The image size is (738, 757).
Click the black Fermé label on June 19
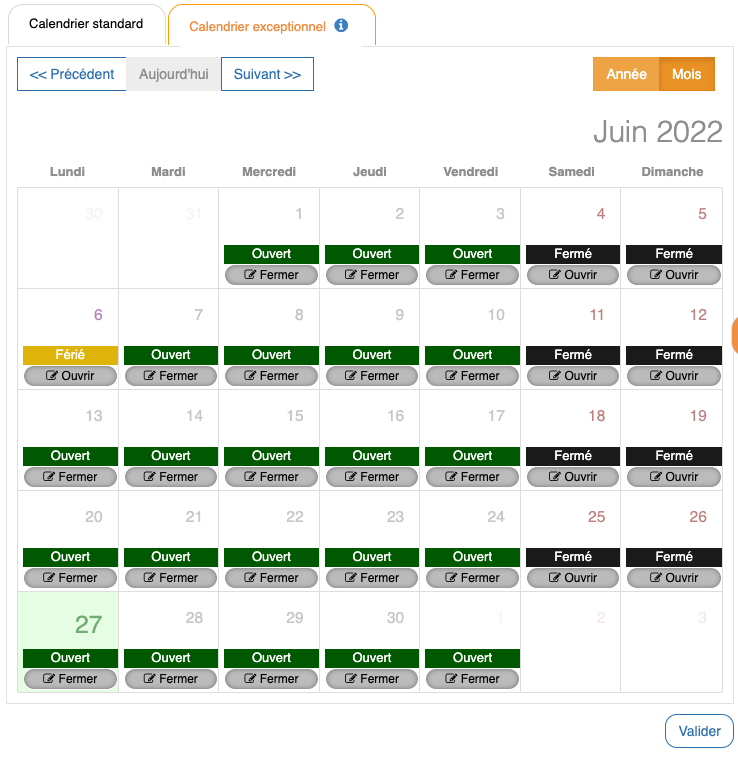[674, 456]
